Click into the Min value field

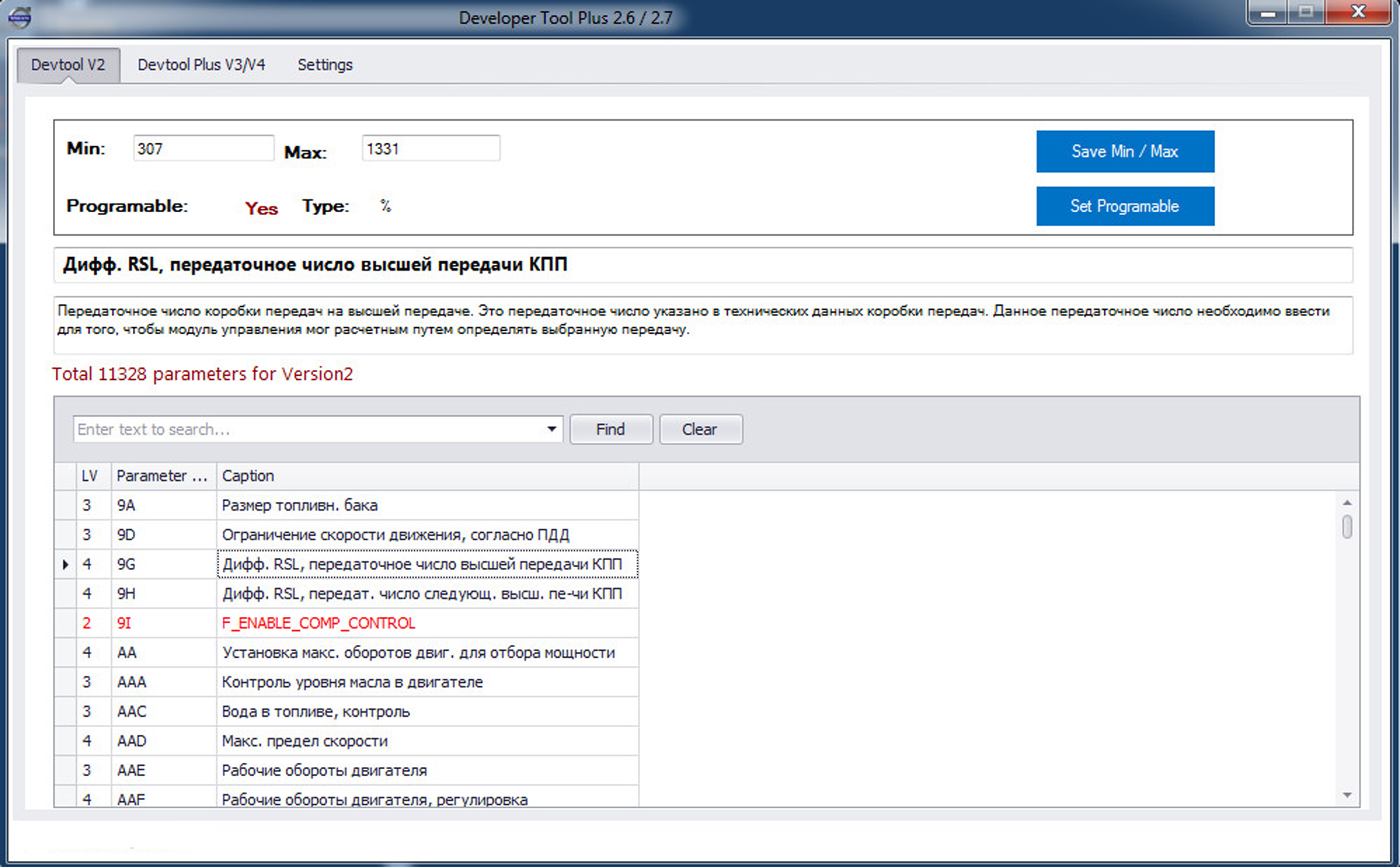tap(203, 149)
